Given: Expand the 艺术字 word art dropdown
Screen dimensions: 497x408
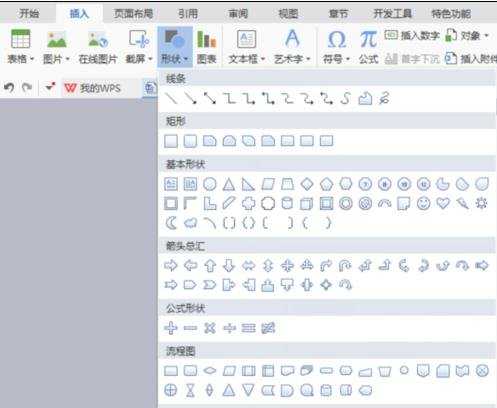Looking at the screenshot, I should tap(292, 47).
